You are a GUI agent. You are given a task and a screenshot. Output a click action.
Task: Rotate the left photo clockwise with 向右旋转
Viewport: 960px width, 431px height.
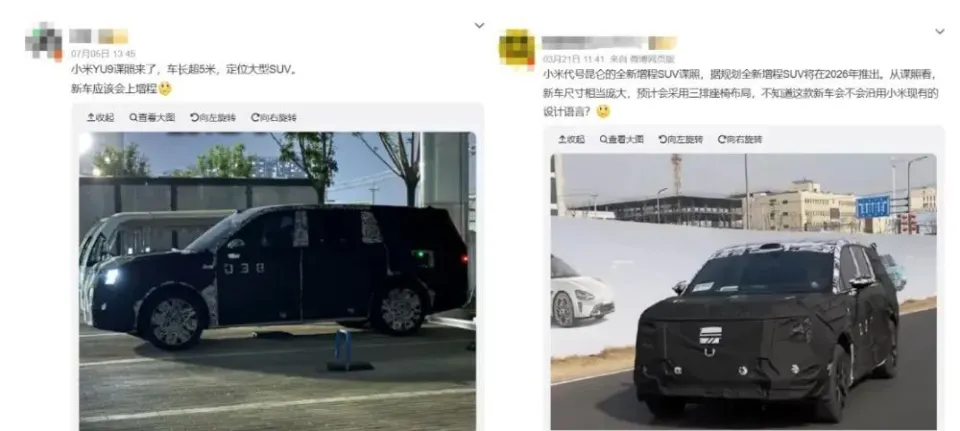click(x=274, y=118)
